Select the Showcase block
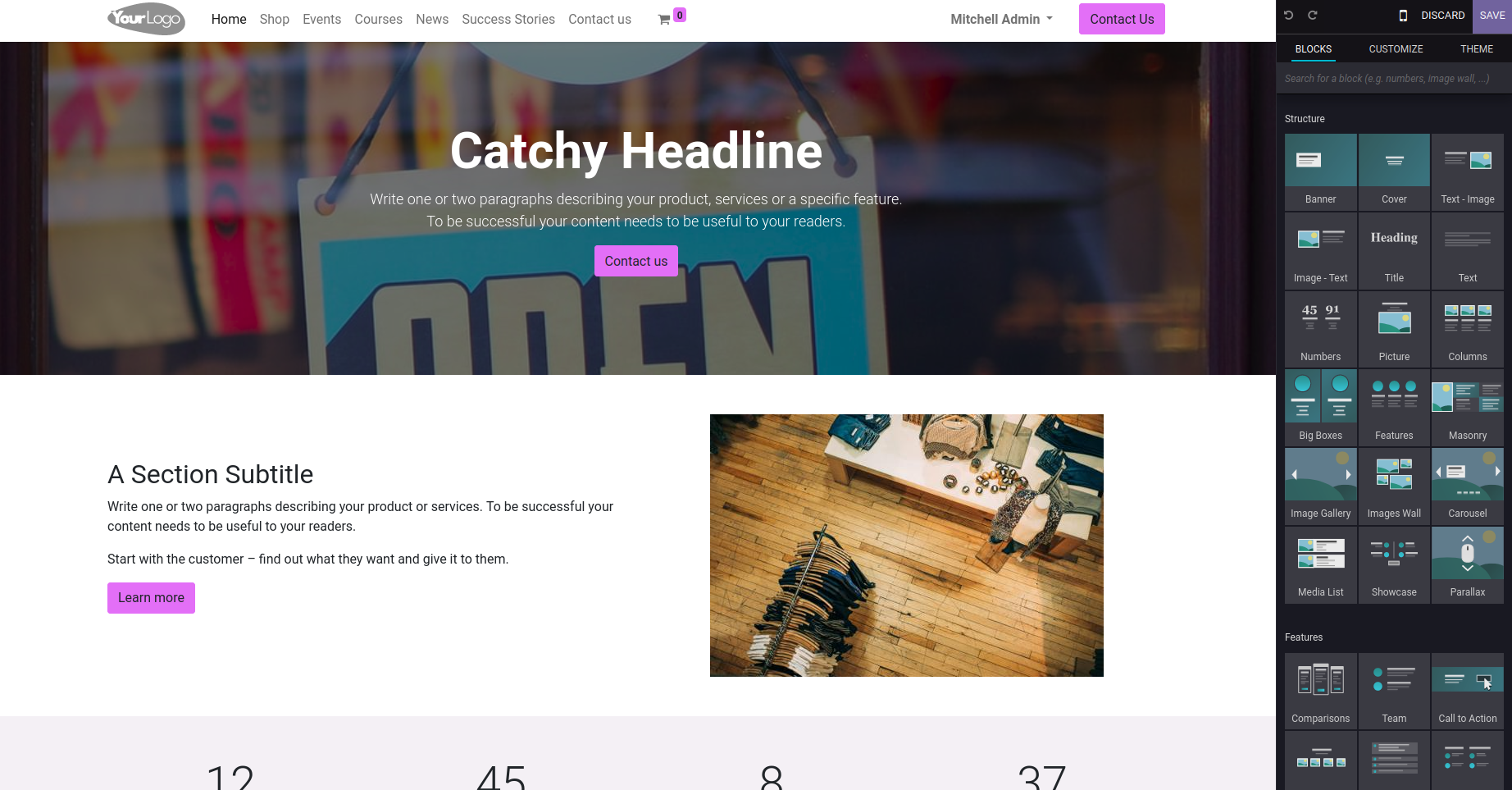The image size is (1512, 790). pos(1394,564)
